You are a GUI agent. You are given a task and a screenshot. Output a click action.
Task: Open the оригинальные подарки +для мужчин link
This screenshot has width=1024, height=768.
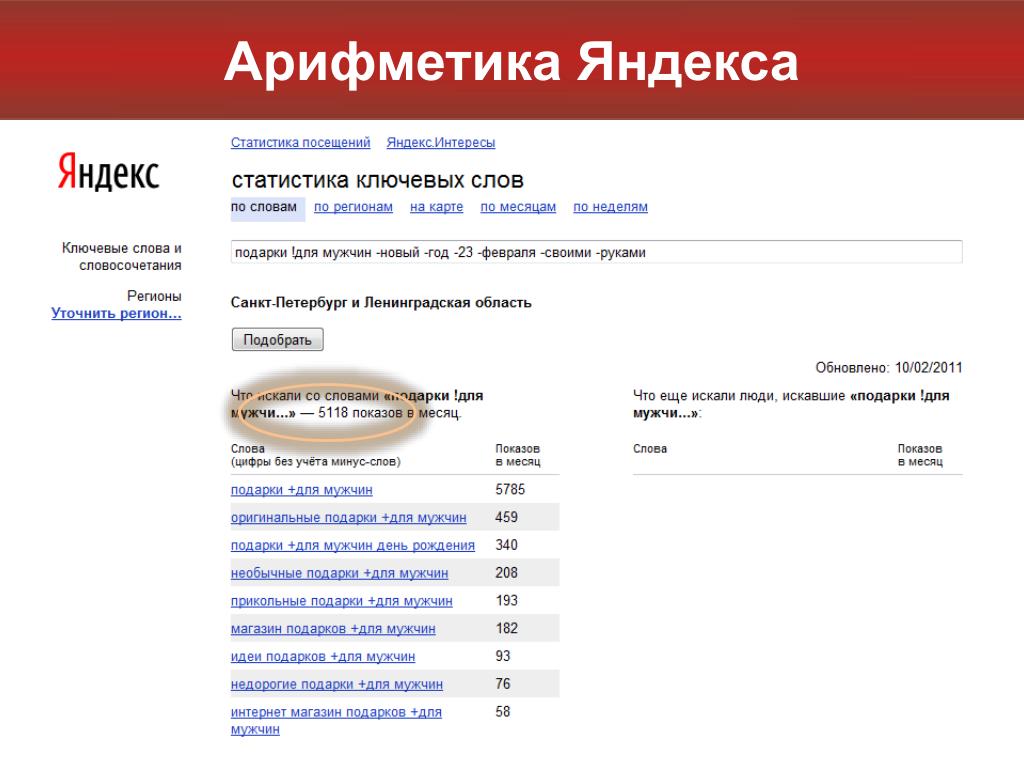pos(349,518)
